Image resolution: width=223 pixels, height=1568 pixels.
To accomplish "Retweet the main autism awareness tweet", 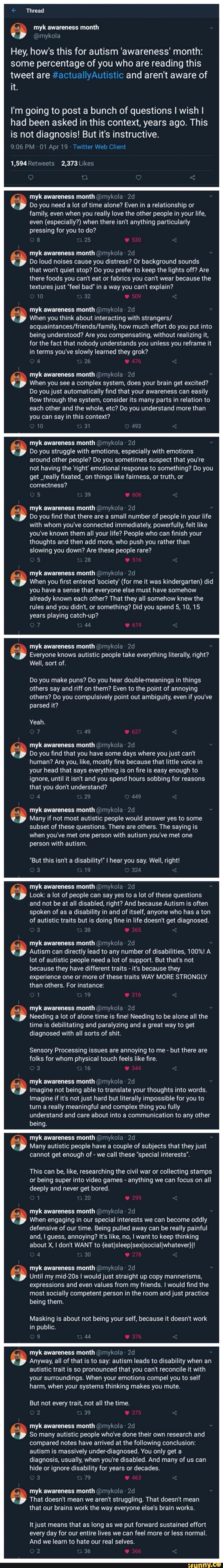I will coord(84,177).
